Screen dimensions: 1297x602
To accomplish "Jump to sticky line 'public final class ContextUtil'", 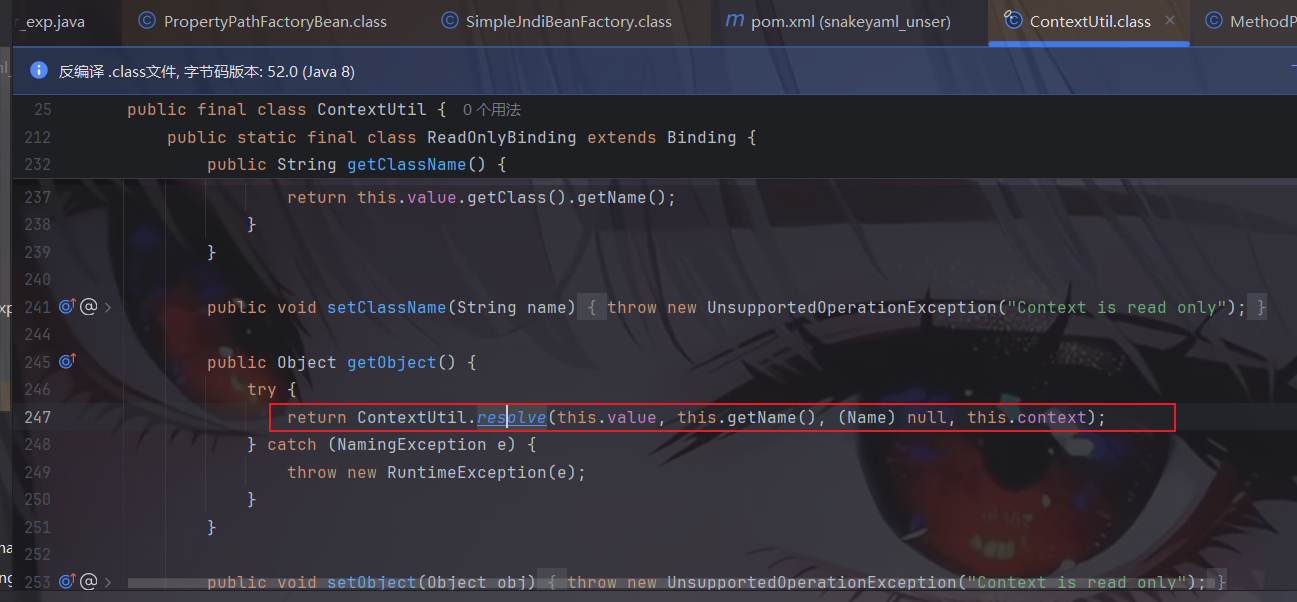I will [287, 110].
